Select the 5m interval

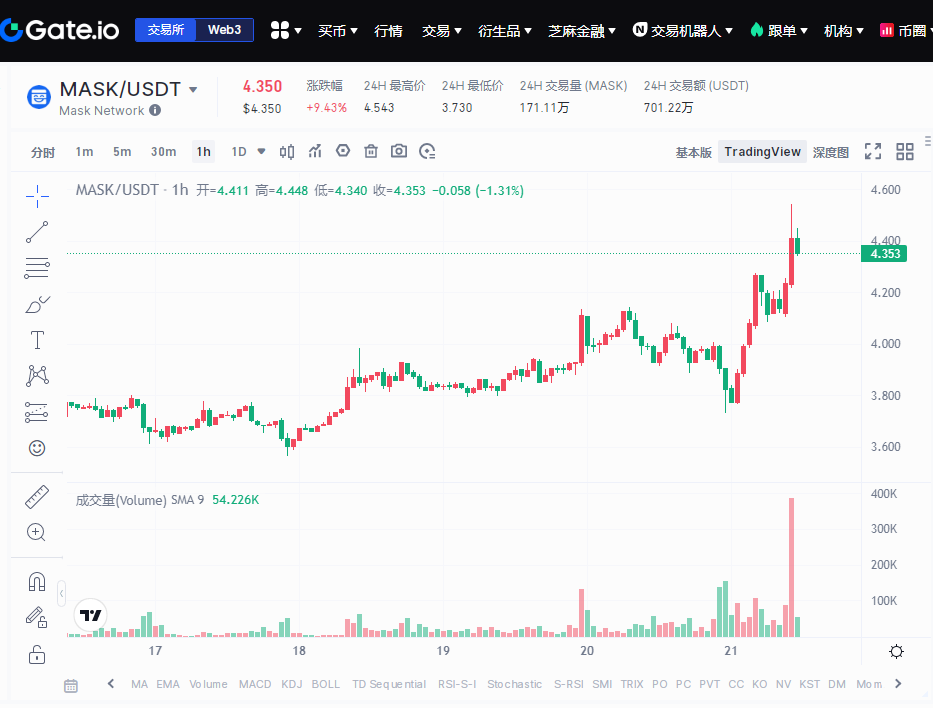122,152
